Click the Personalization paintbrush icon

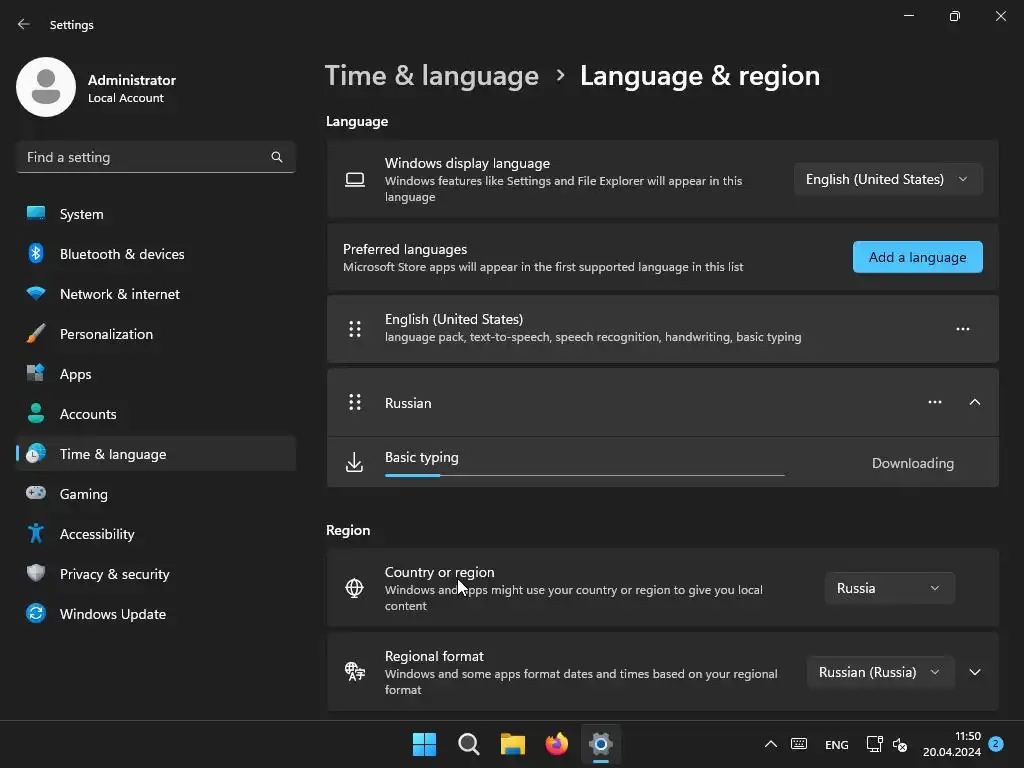[x=36, y=333]
